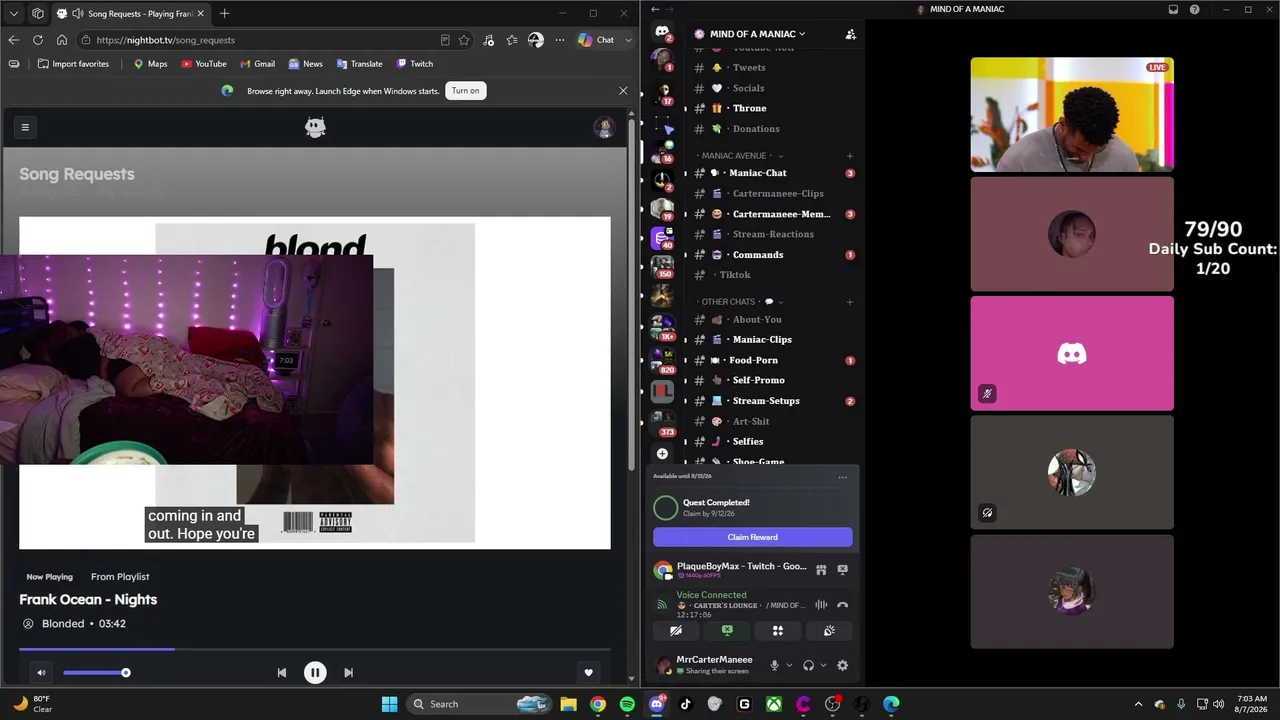Skip to the next song
Screen dimensions: 1280x720
tap(348, 673)
